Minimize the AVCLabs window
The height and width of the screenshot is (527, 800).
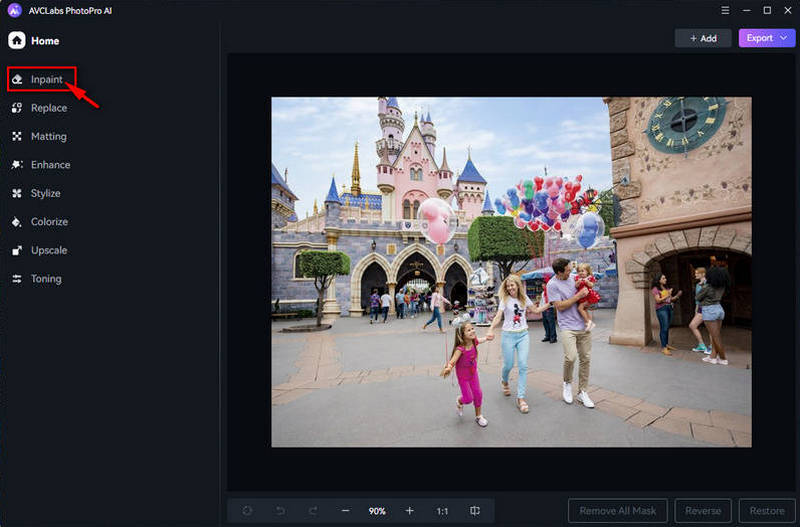pyautogui.click(x=746, y=10)
